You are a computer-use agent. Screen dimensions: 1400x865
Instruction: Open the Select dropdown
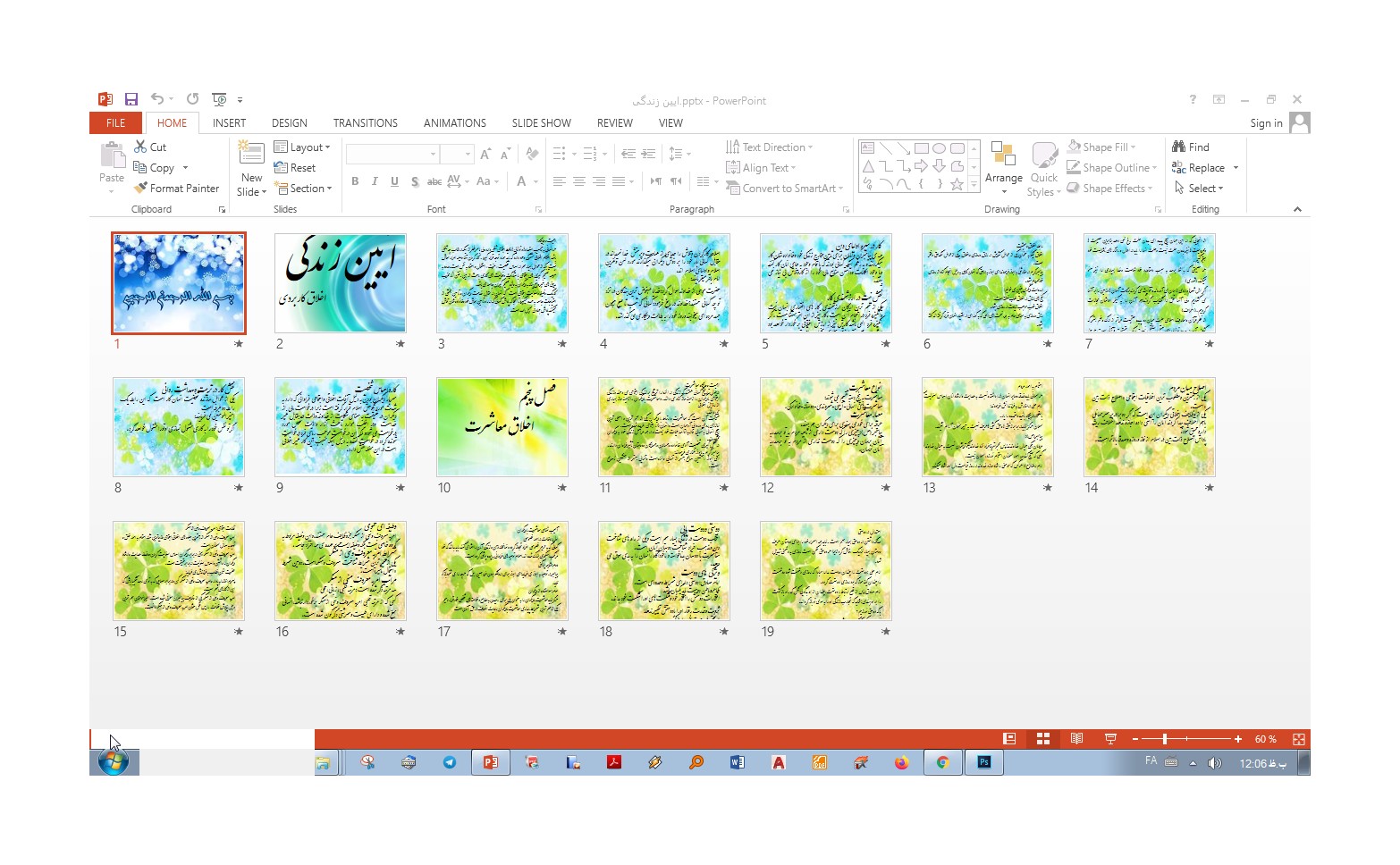point(1198,188)
